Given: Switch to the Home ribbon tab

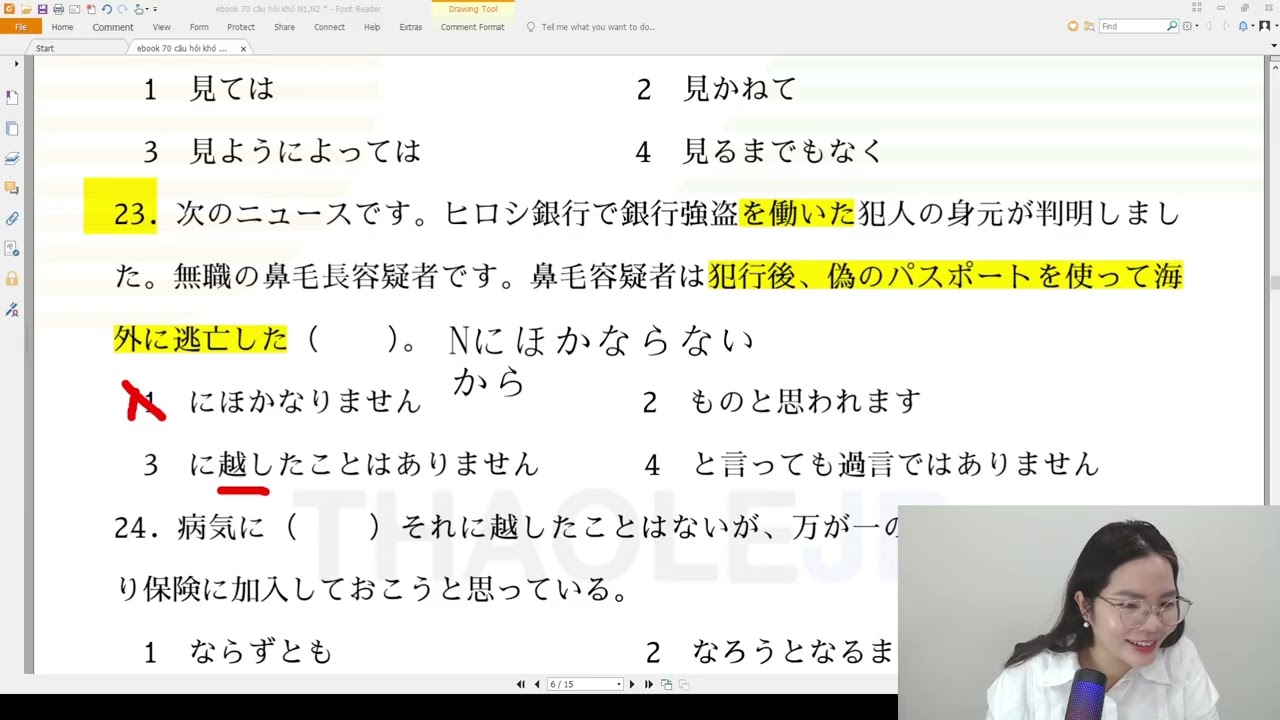Looking at the screenshot, I should coord(62,27).
